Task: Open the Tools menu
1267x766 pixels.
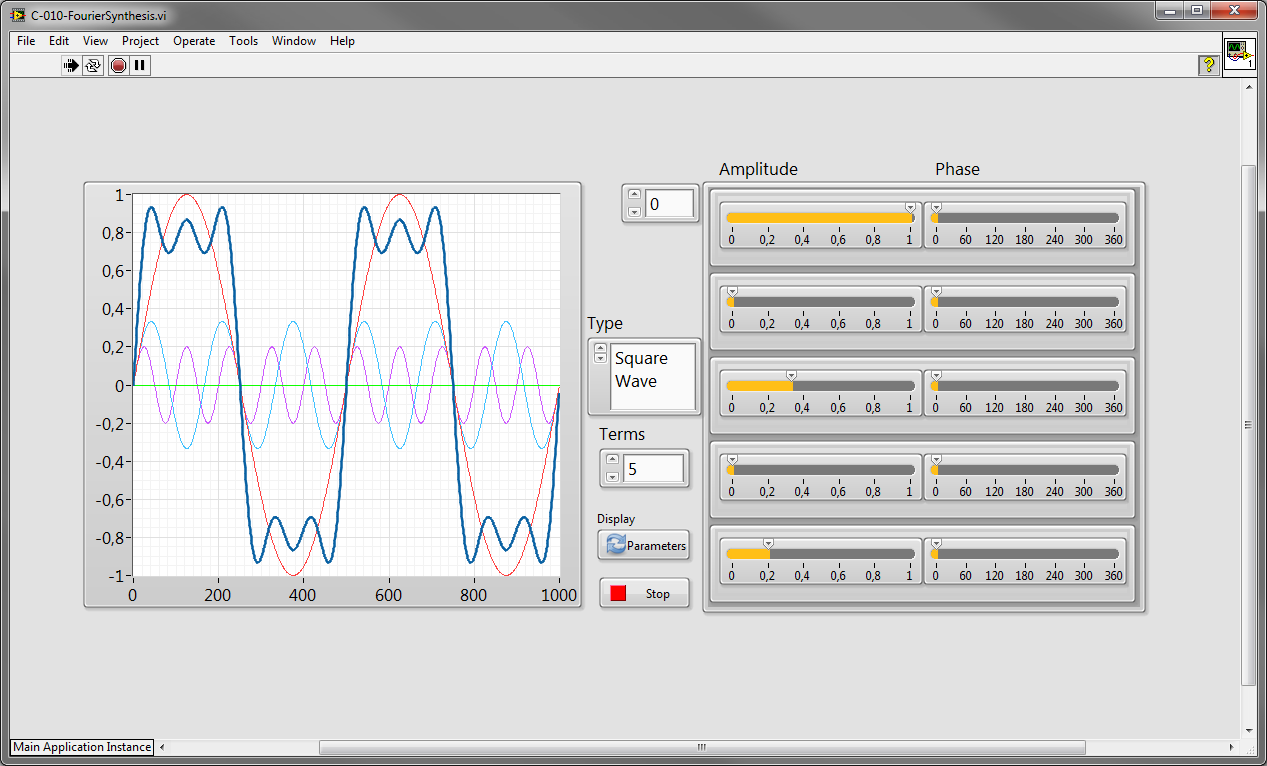Action: tap(243, 41)
